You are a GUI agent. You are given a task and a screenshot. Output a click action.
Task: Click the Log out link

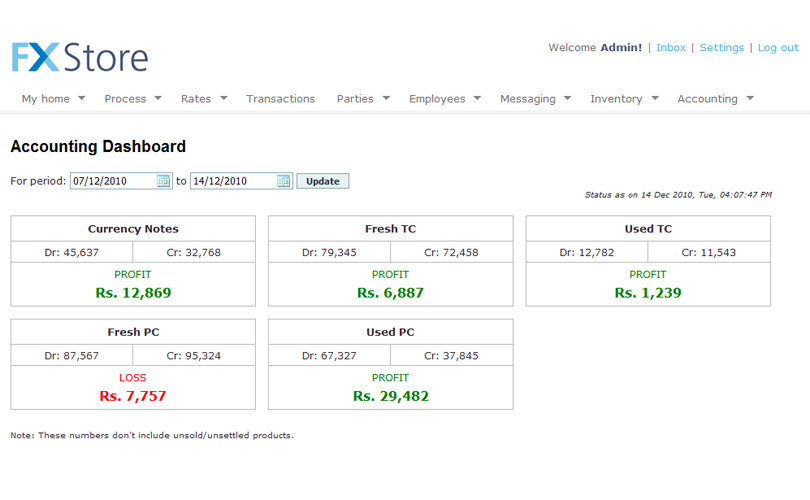pos(778,48)
